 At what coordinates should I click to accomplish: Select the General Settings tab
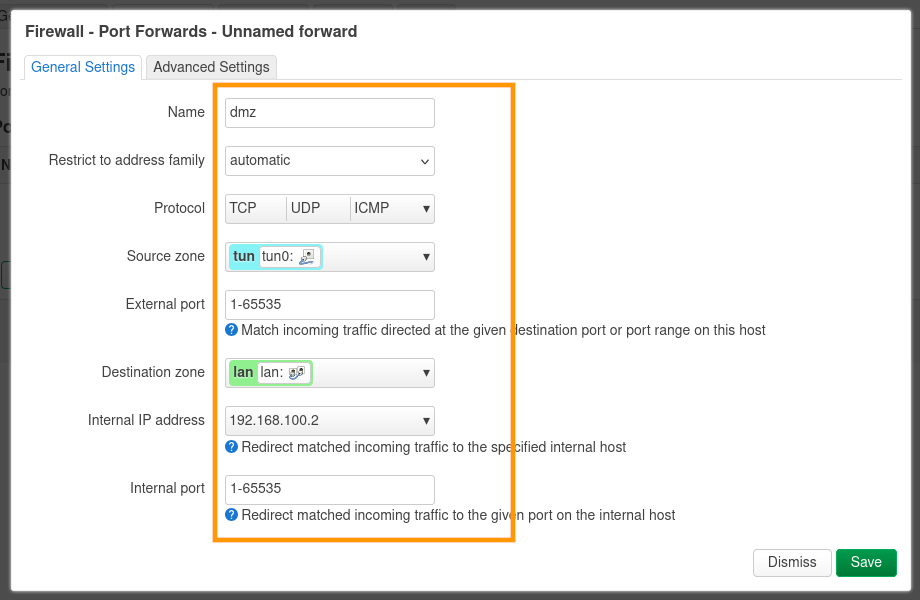click(83, 67)
